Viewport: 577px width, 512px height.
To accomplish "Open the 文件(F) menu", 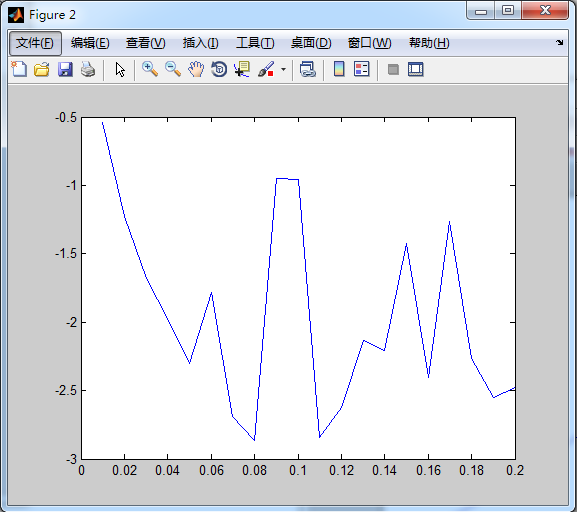I will click(x=35, y=43).
